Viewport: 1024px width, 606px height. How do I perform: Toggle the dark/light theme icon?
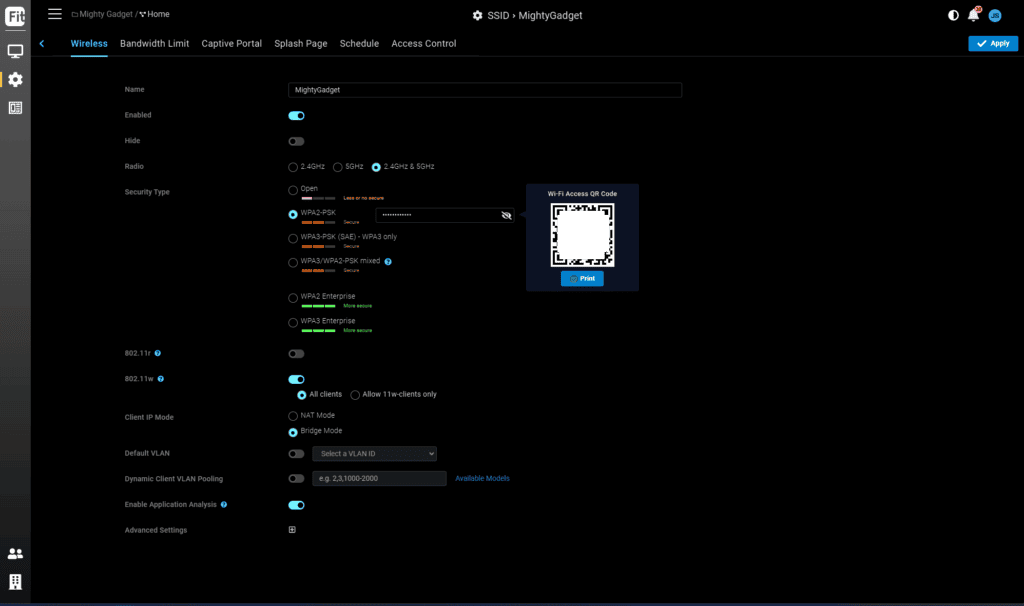click(953, 15)
